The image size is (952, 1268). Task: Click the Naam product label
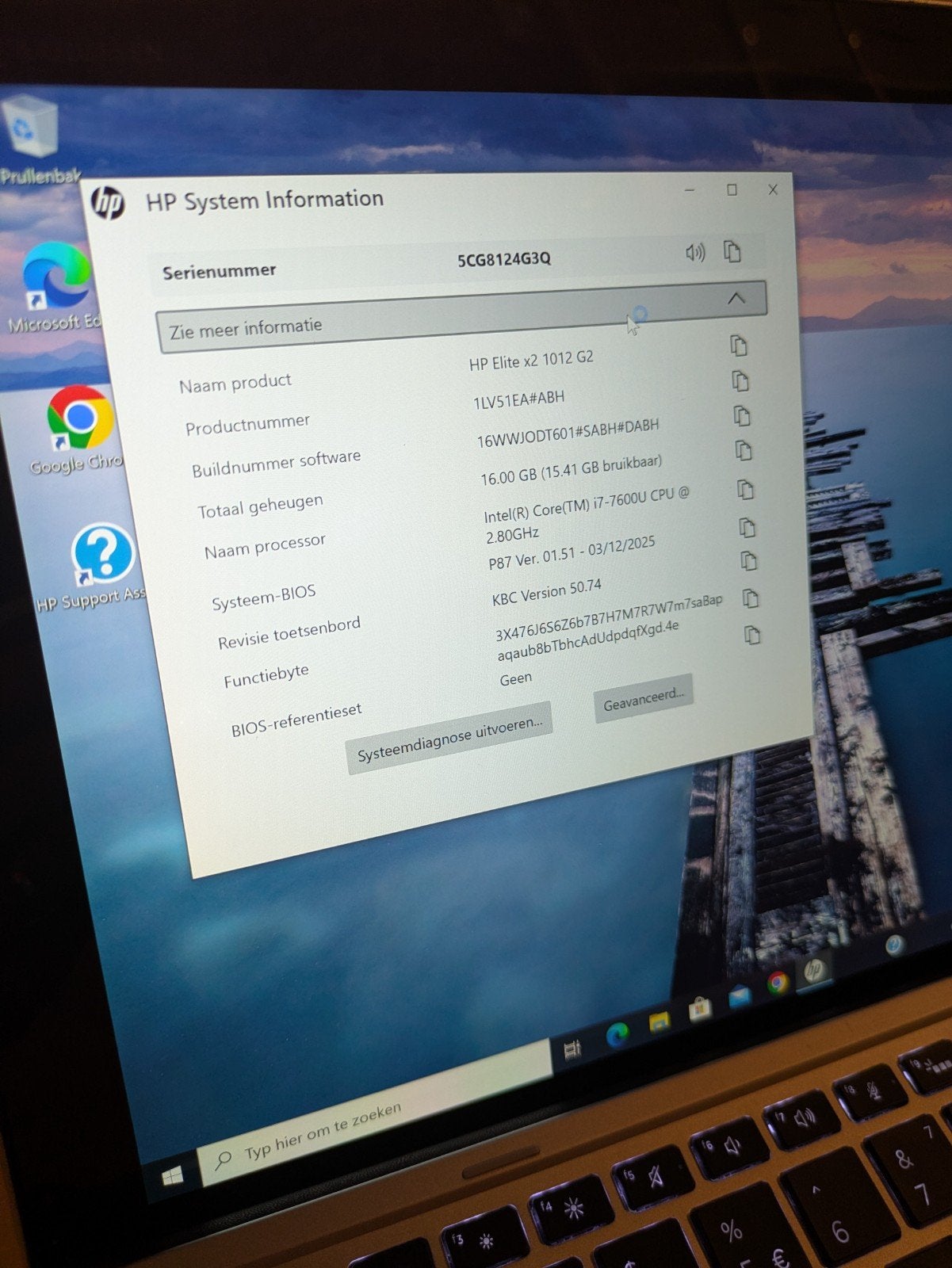pyautogui.click(x=235, y=384)
